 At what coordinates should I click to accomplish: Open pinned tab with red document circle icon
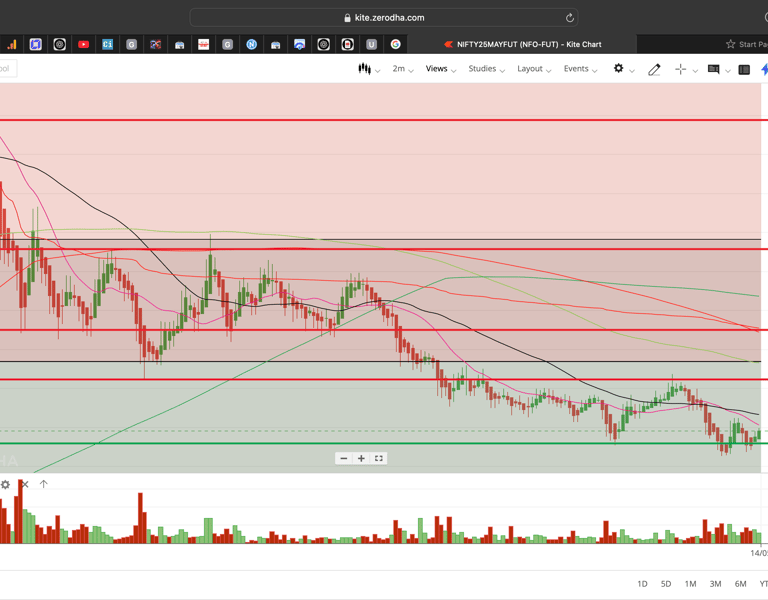pyautogui.click(x=347, y=45)
